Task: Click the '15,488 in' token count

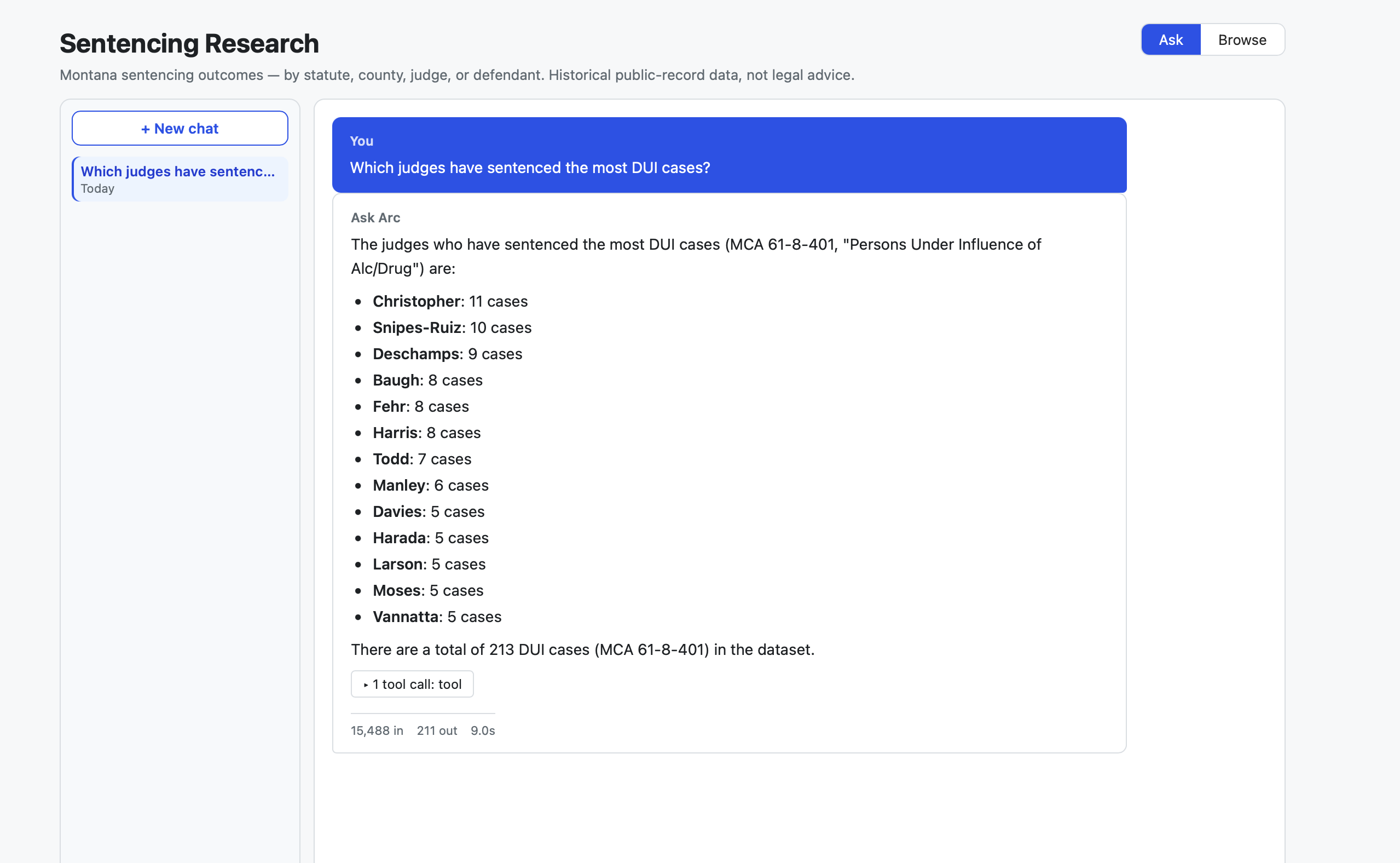Action: point(377,730)
